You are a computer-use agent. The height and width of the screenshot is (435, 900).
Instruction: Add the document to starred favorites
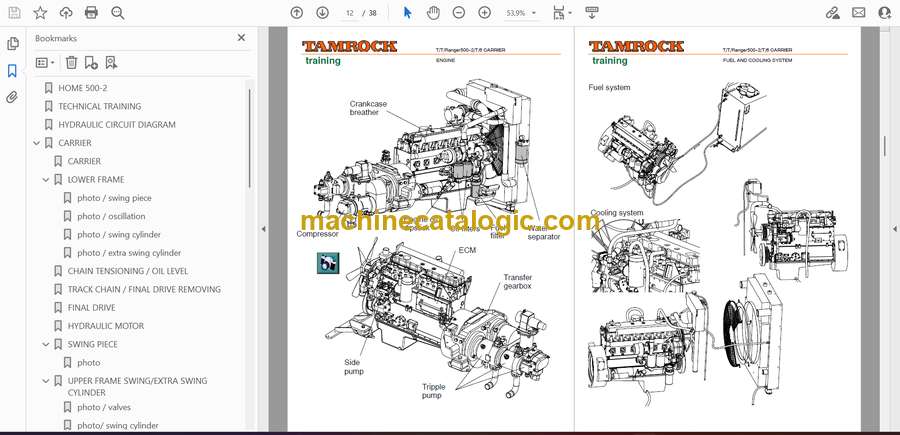(40, 13)
